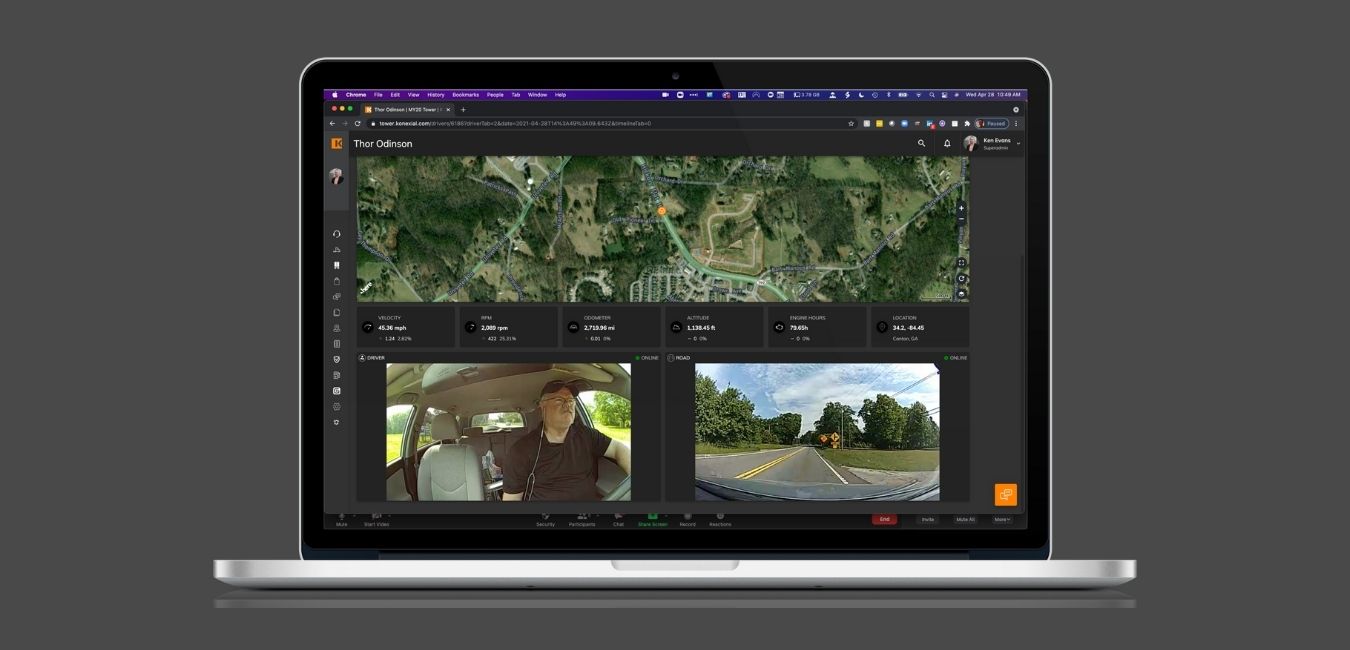Screen dimensions: 1350x650
Task: Open the people icon in sidebar
Action: coord(337,328)
